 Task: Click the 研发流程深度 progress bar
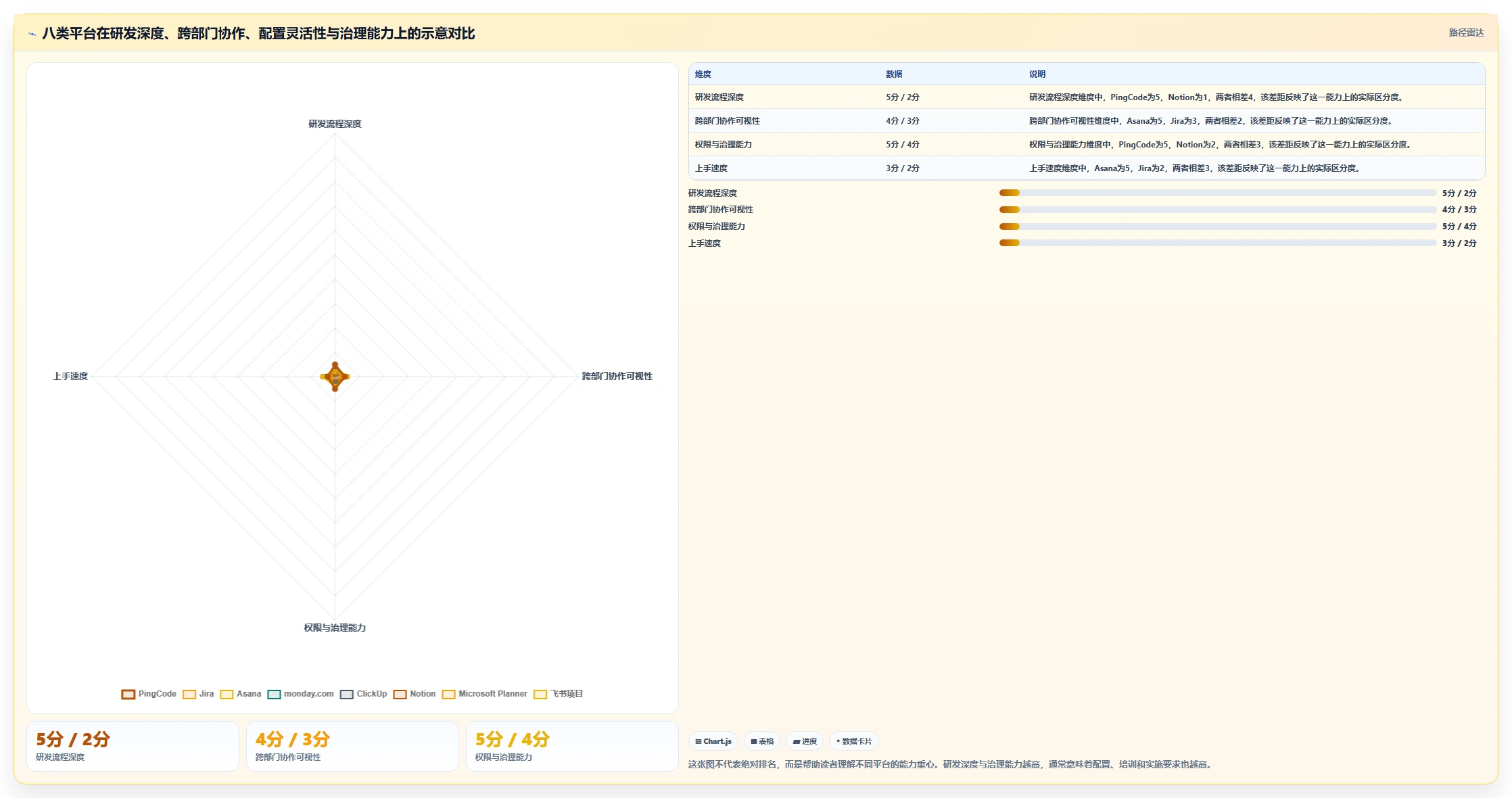(x=1217, y=193)
